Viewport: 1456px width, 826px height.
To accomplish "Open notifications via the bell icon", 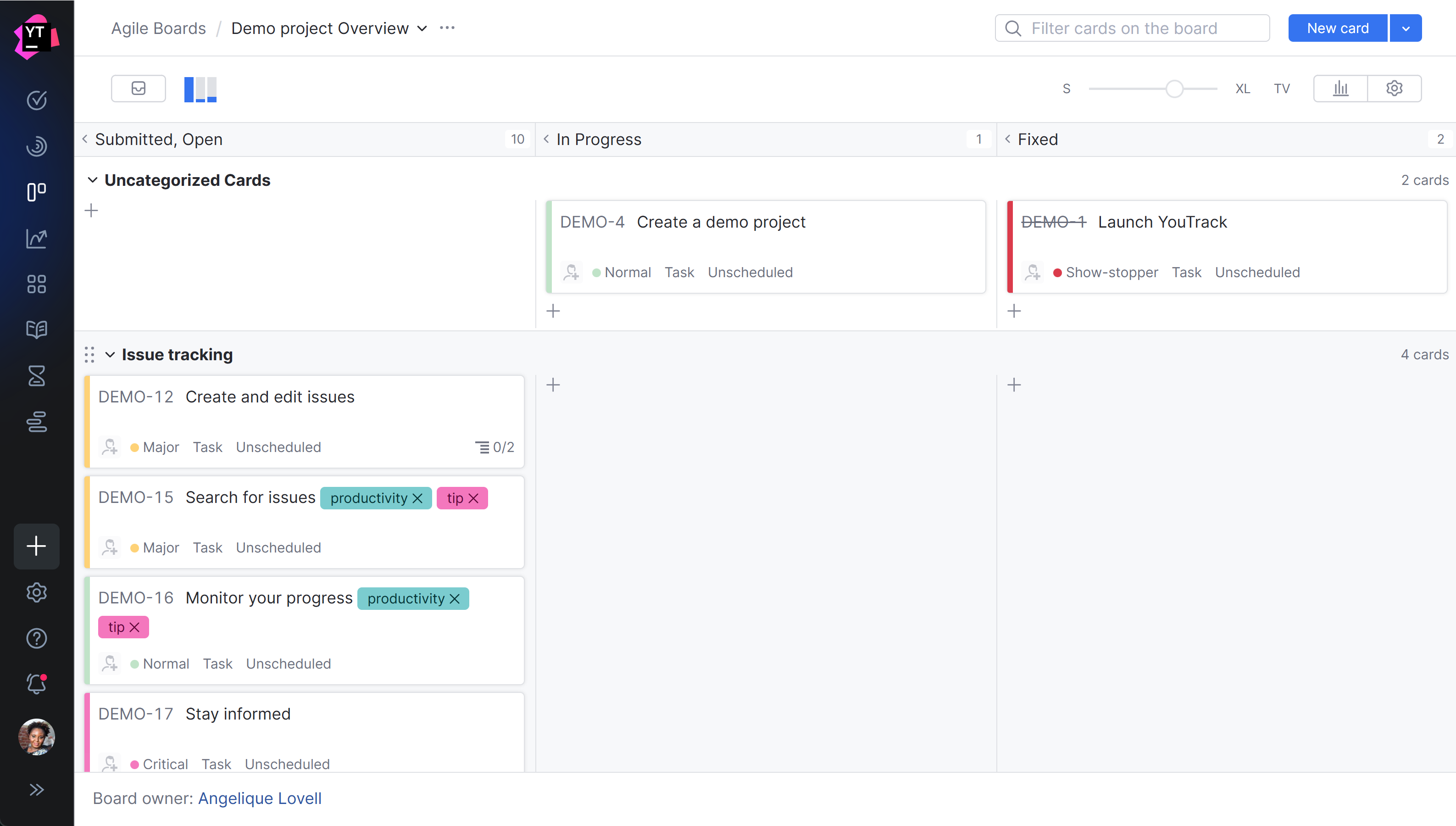I will tap(36, 683).
